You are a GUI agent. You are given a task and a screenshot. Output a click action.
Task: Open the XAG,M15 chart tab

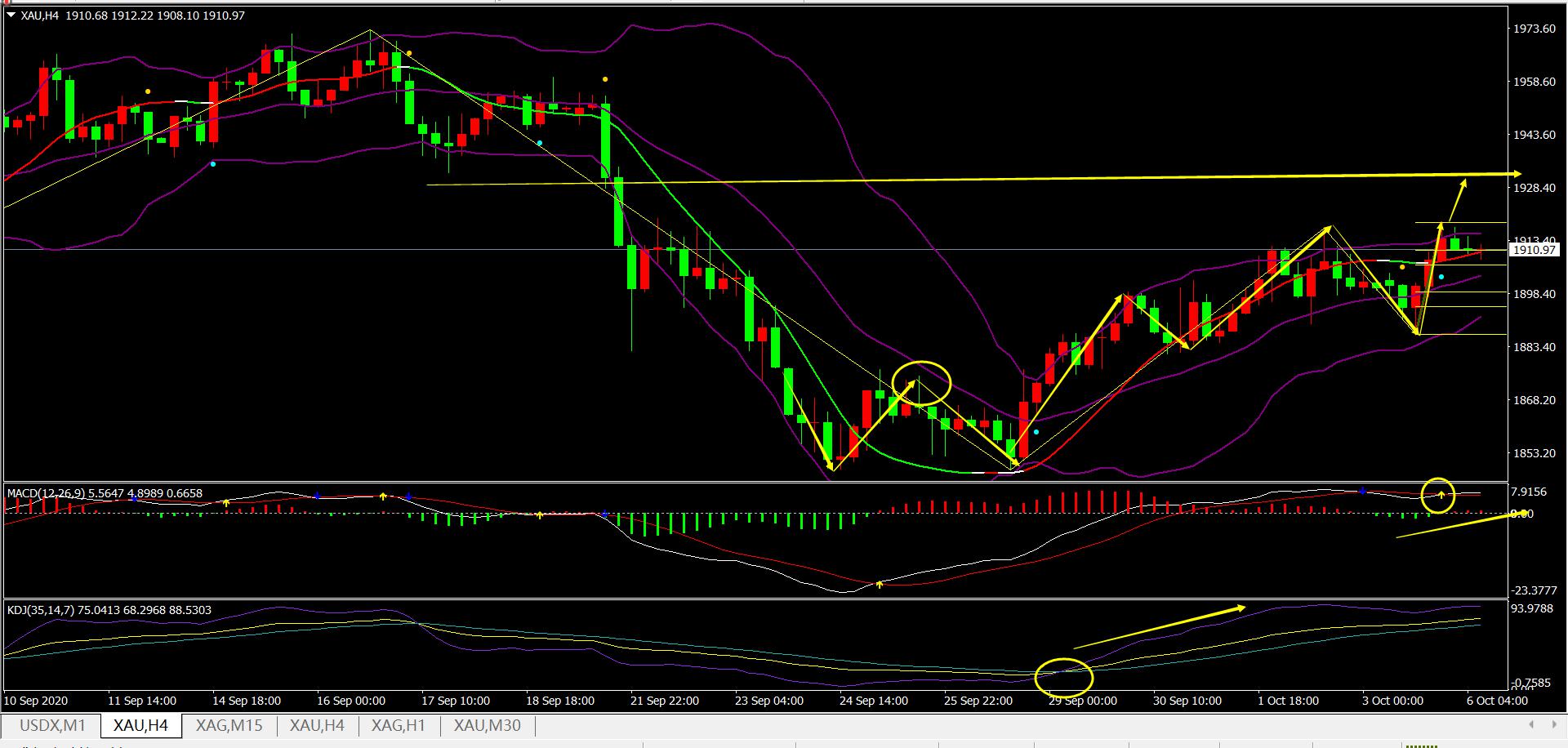click(x=229, y=725)
